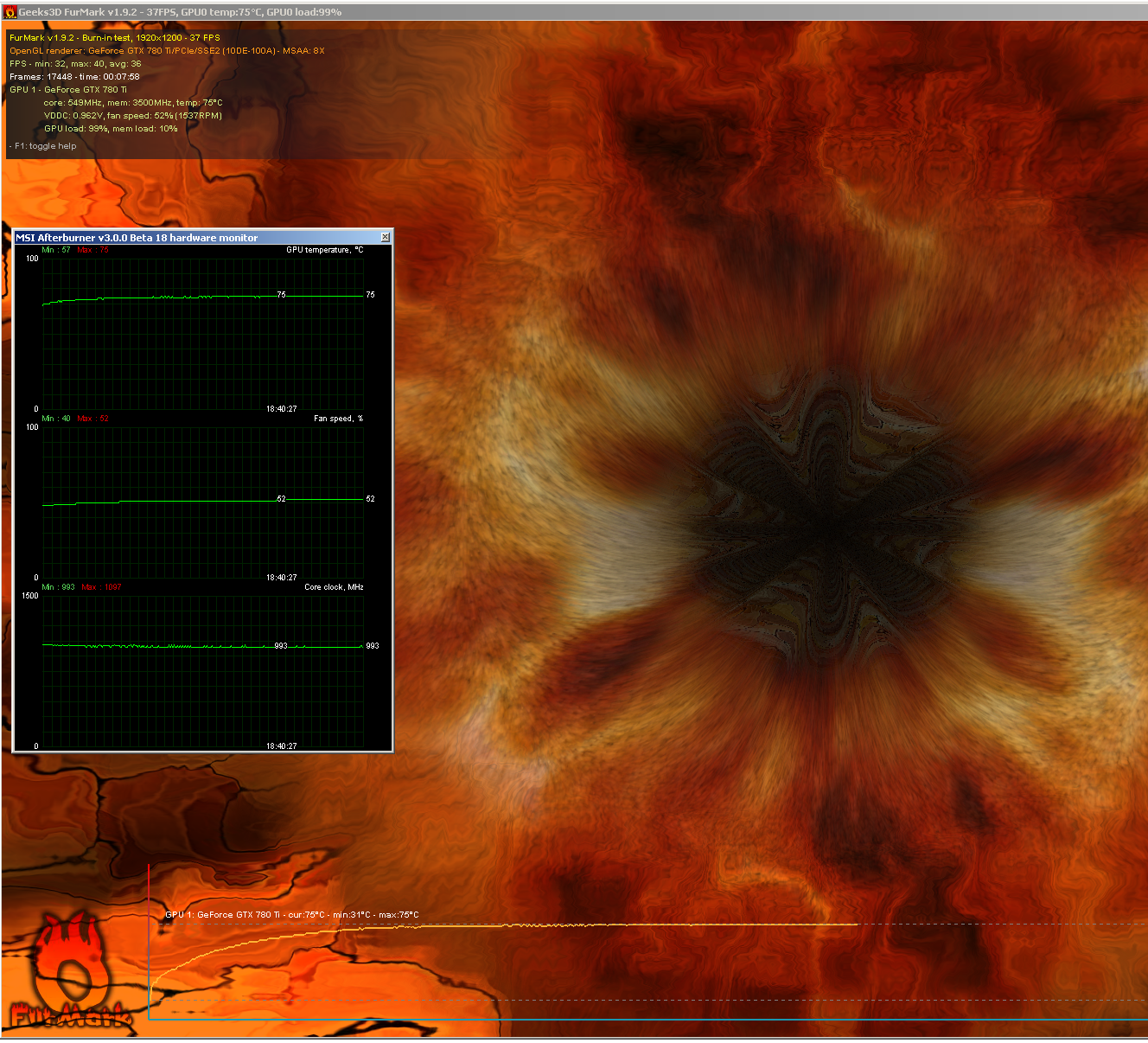This screenshot has width=1148, height=1043.
Task: Click 'Max : 1097' in the core clock graph
Action: pos(101,587)
